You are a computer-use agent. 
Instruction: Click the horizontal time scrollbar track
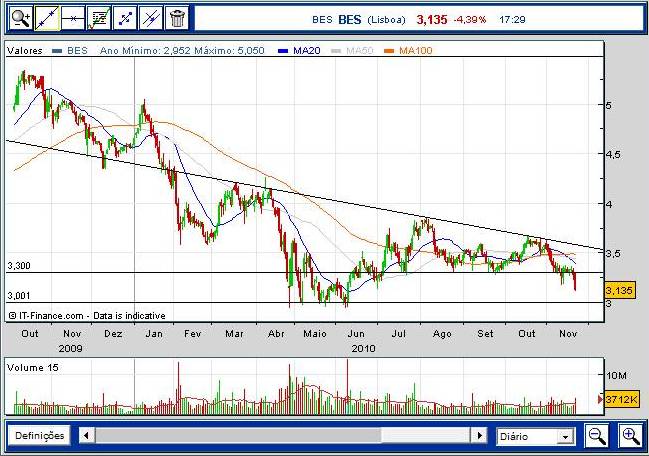pos(283,436)
